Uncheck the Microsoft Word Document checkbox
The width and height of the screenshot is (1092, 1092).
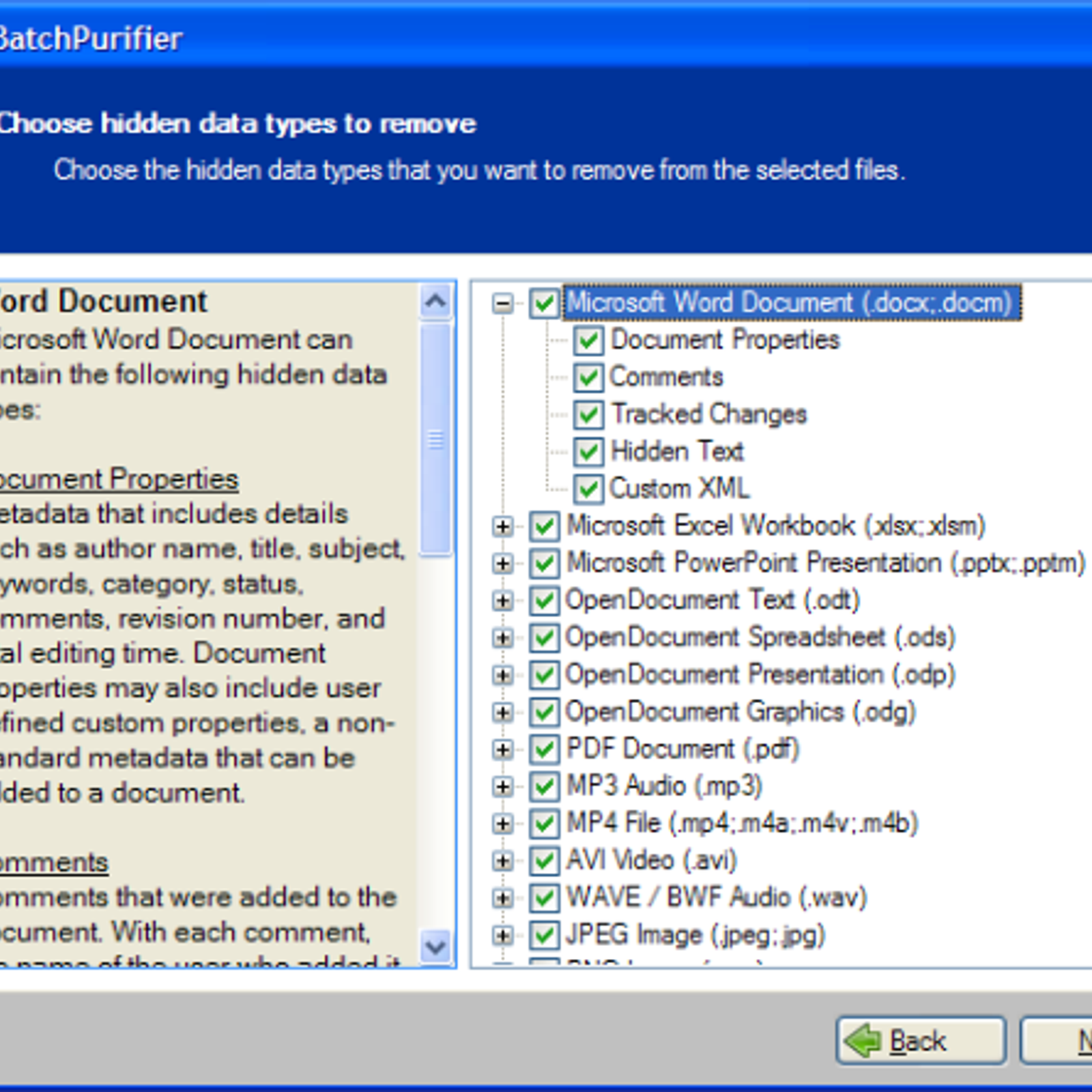545,303
